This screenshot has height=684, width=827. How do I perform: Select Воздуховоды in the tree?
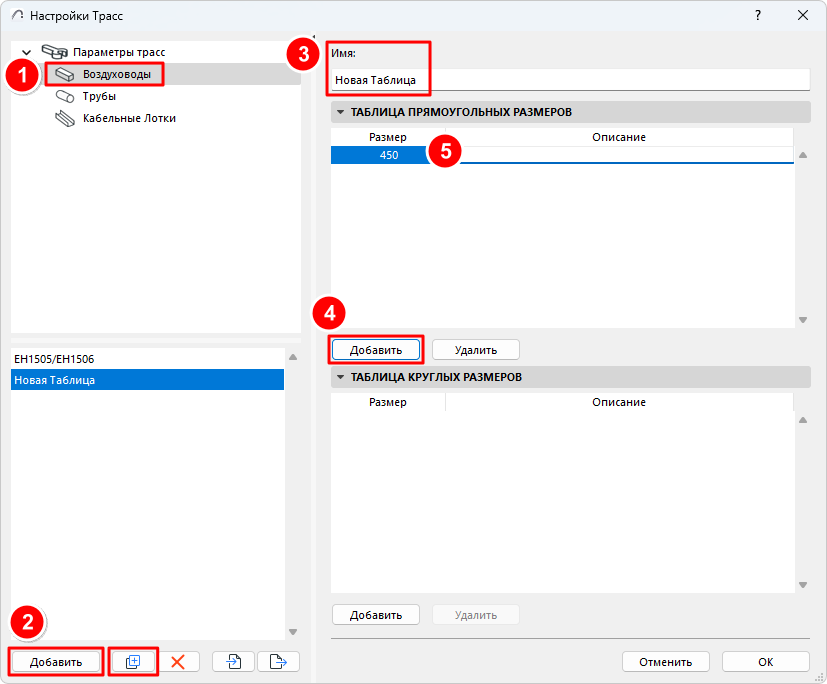[117, 74]
